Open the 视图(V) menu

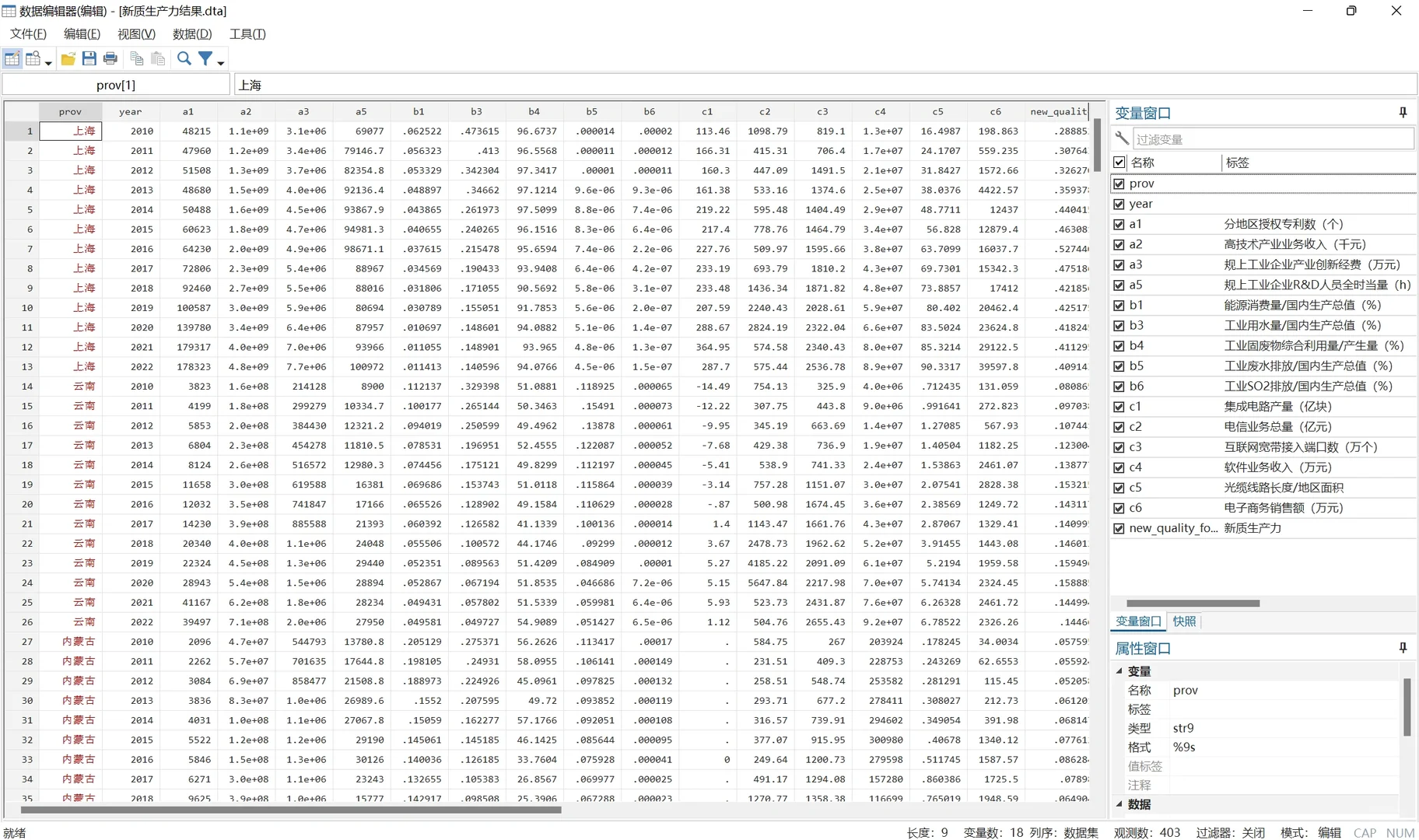(x=136, y=34)
